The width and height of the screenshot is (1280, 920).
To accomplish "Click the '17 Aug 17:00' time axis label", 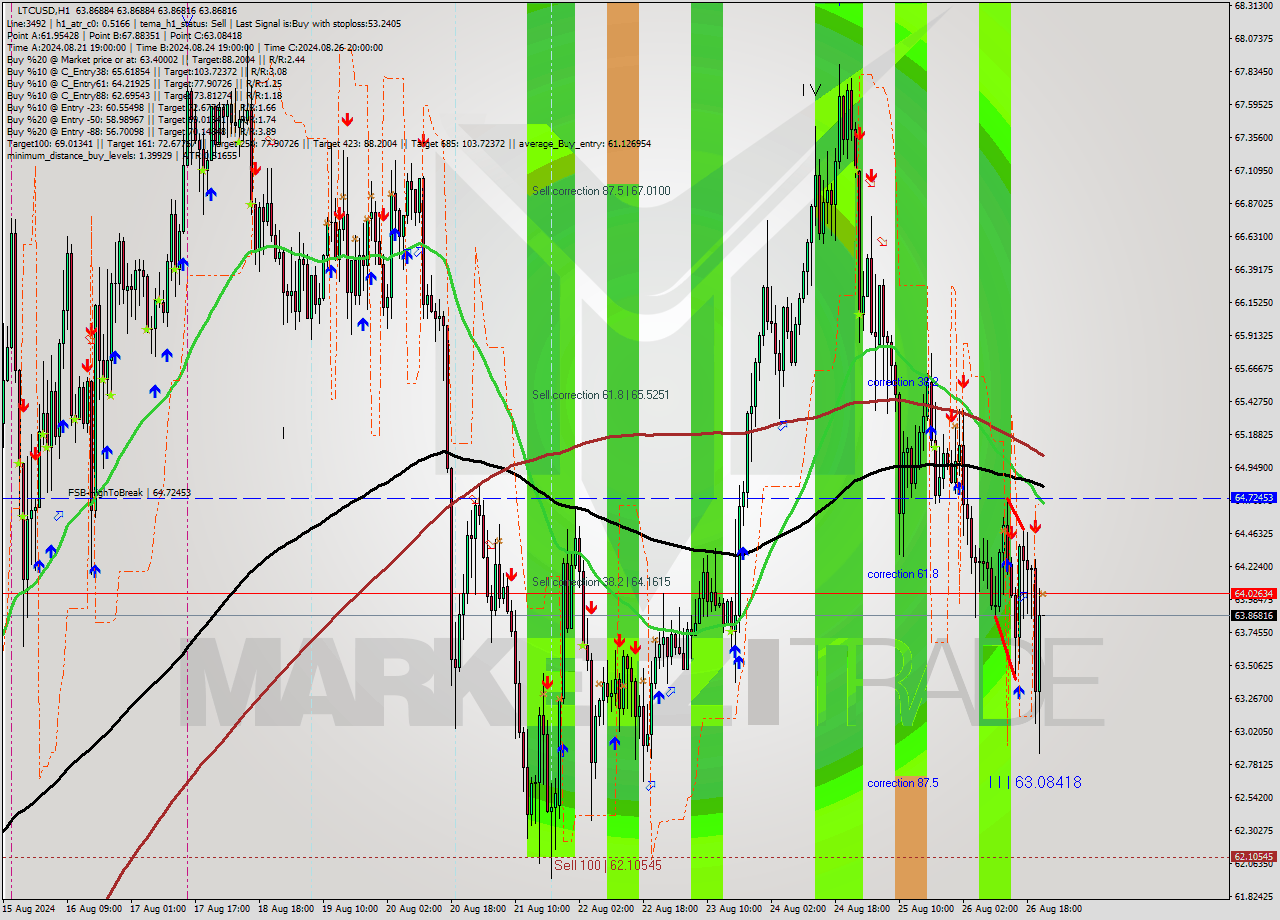I will 223,909.
